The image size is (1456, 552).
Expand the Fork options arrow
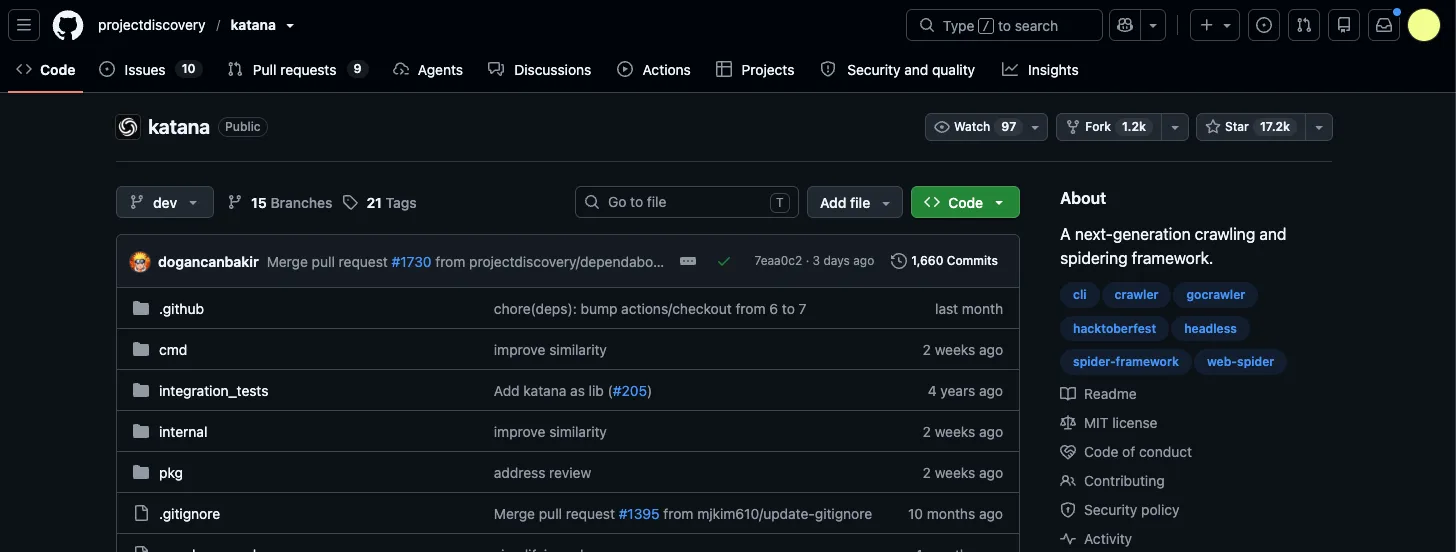(1176, 127)
